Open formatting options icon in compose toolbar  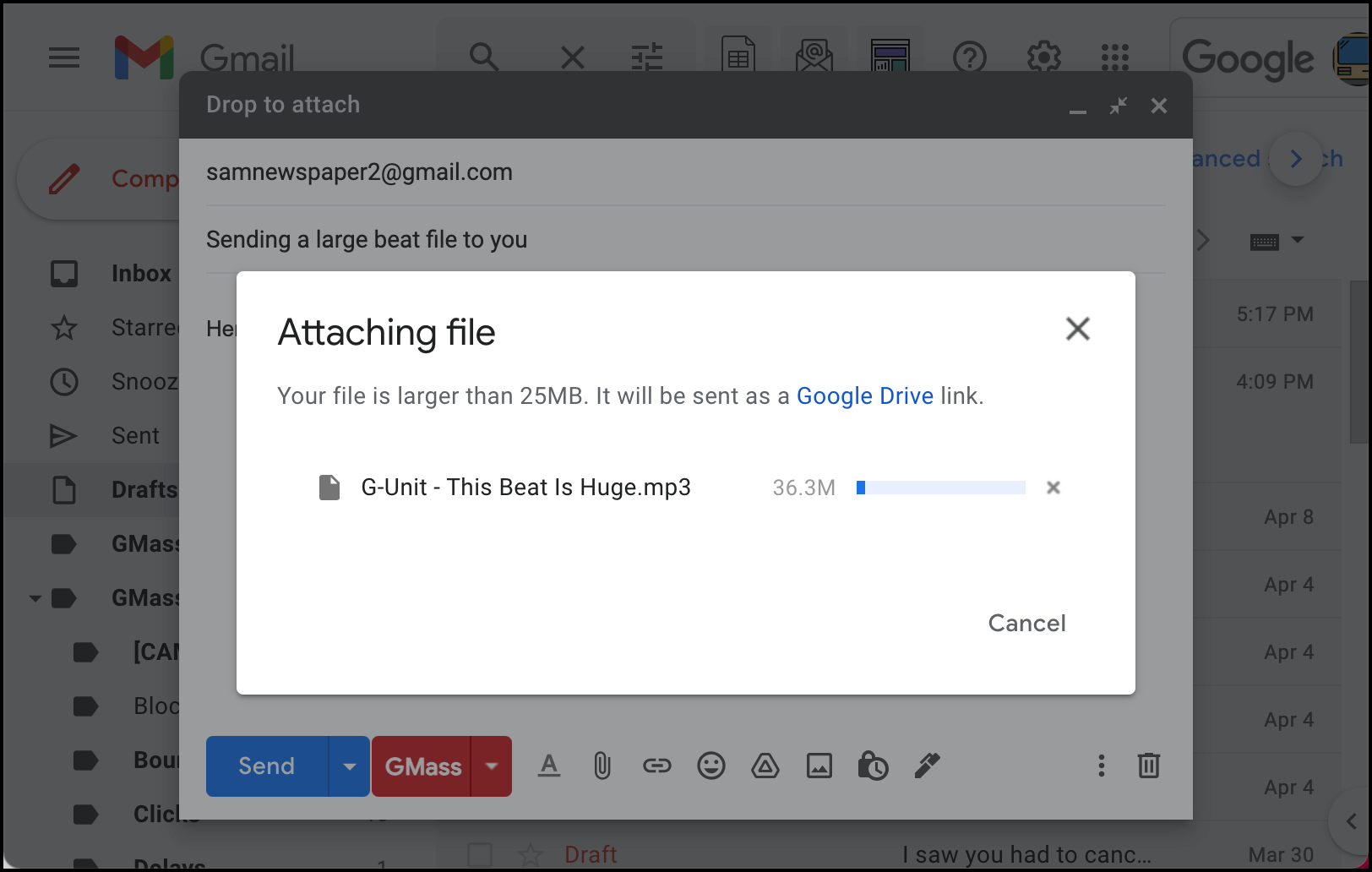[x=549, y=766]
